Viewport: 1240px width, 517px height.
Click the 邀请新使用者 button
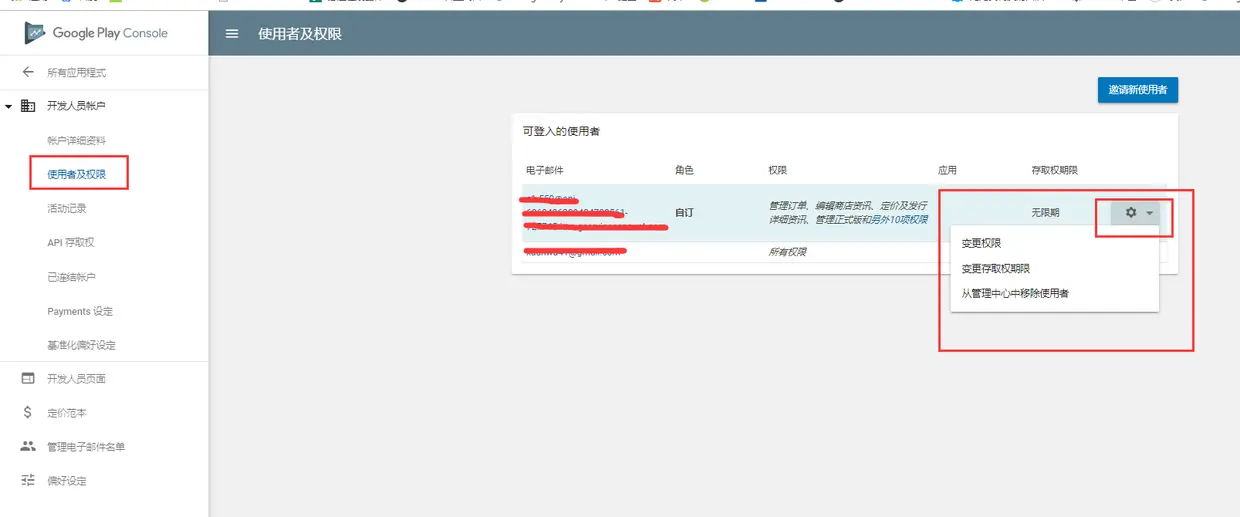[1138, 90]
